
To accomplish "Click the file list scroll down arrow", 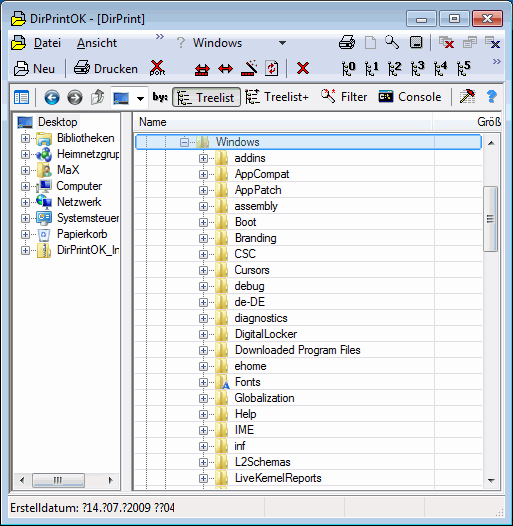I will coord(491,481).
